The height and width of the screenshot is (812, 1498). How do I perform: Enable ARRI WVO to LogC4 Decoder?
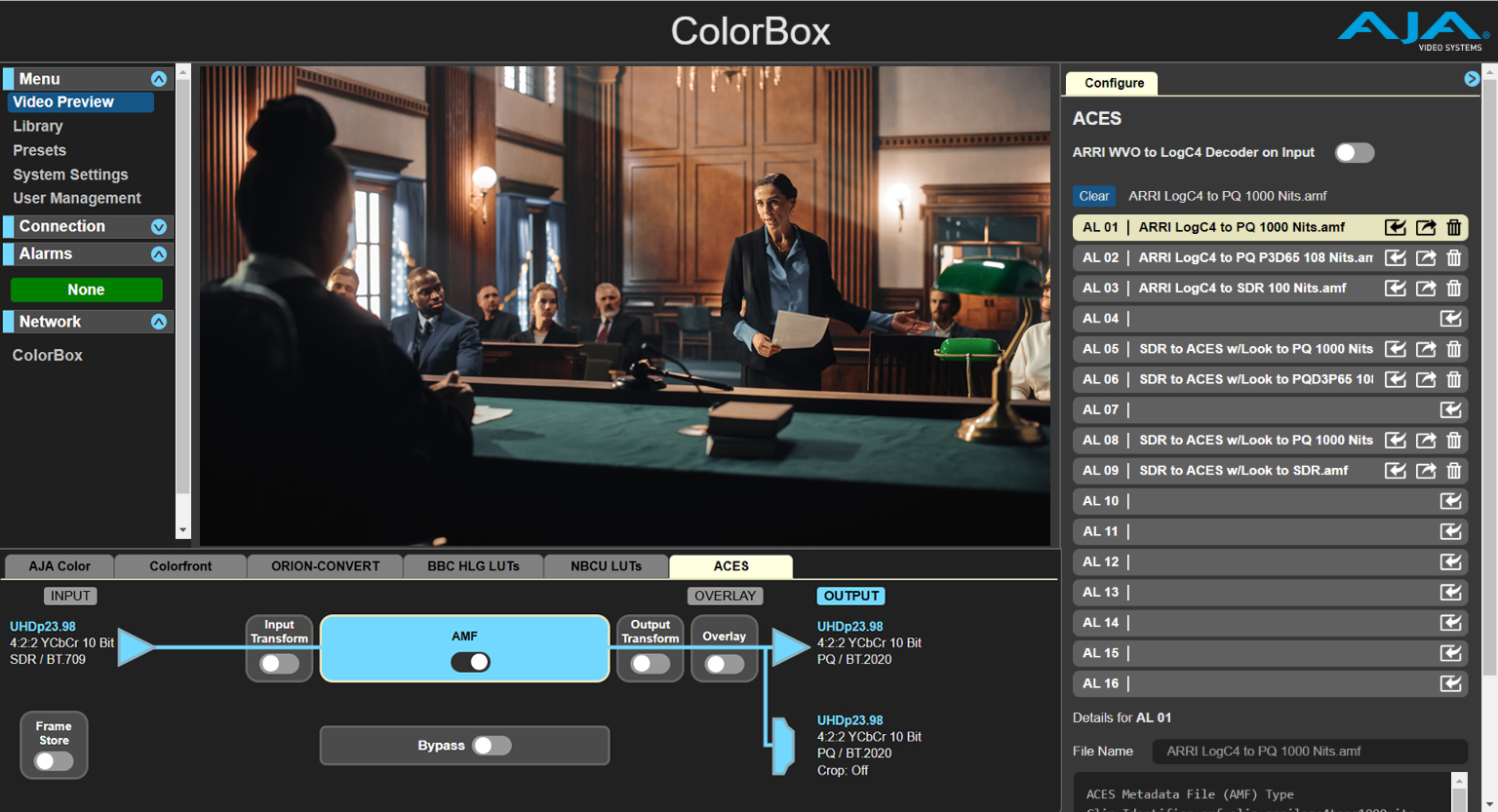(1354, 152)
